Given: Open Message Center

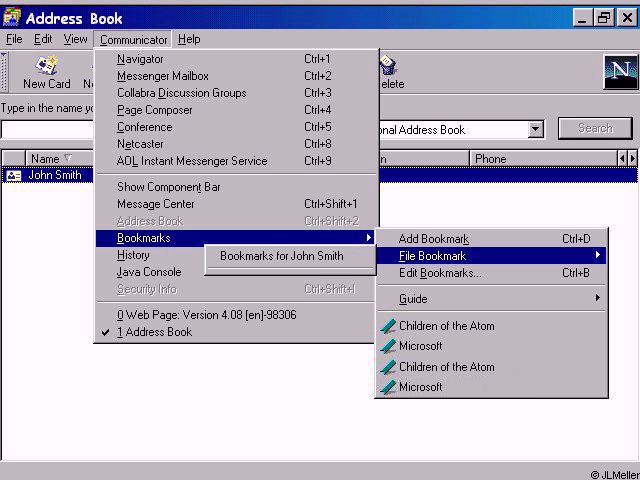Looking at the screenshot, I should [235, 204].
